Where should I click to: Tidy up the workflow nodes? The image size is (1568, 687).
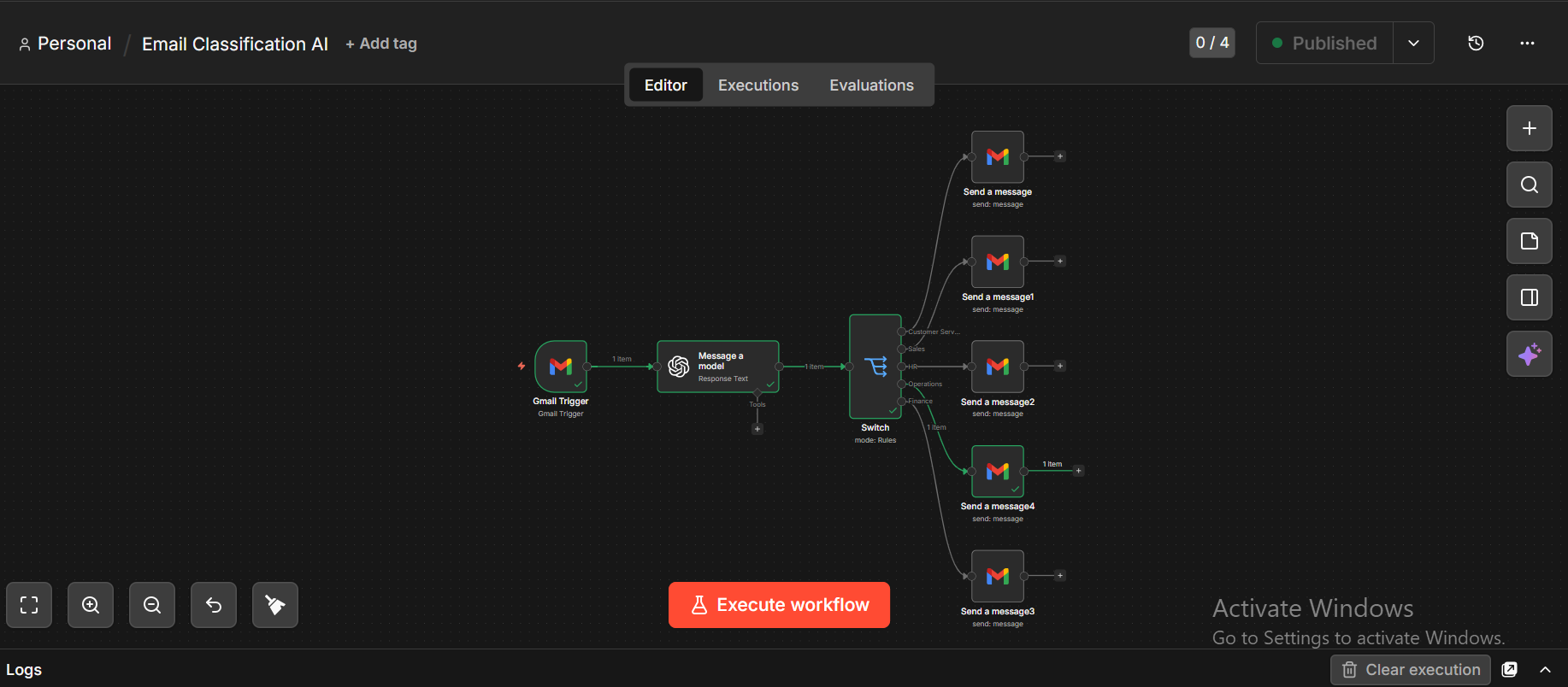tap(275, 605)
